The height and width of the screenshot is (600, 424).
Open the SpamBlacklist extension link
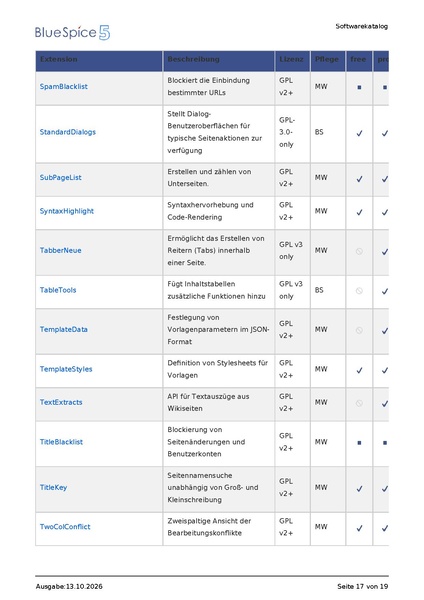(64, 87)
